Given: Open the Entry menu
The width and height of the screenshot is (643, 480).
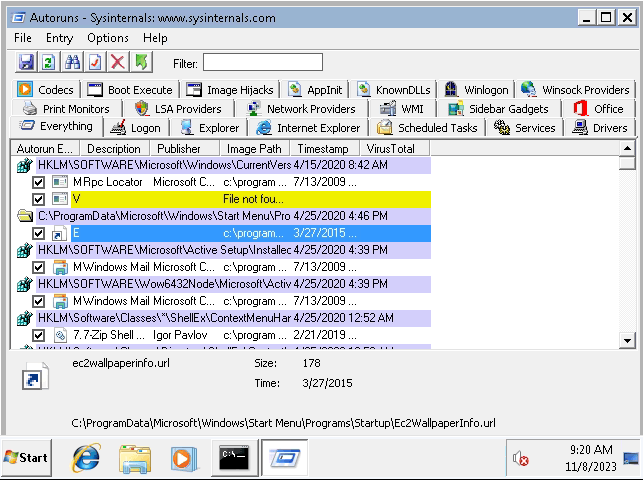Looking at the screenshot, I should pyautogui.click(x=59, y=38).
